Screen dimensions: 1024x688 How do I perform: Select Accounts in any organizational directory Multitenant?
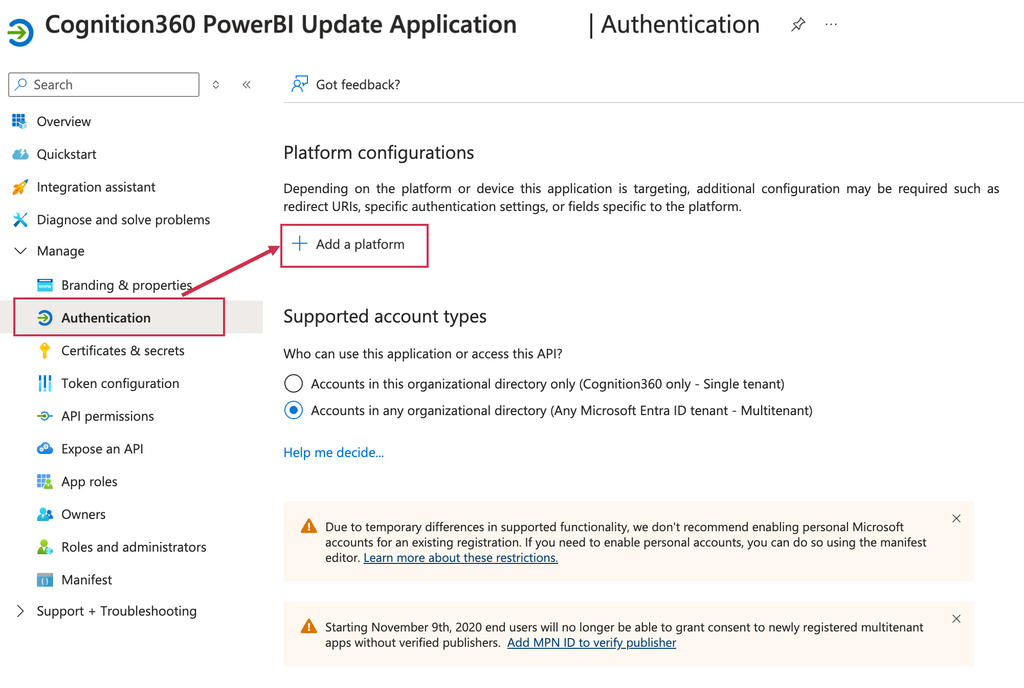[x=293, y=410]
